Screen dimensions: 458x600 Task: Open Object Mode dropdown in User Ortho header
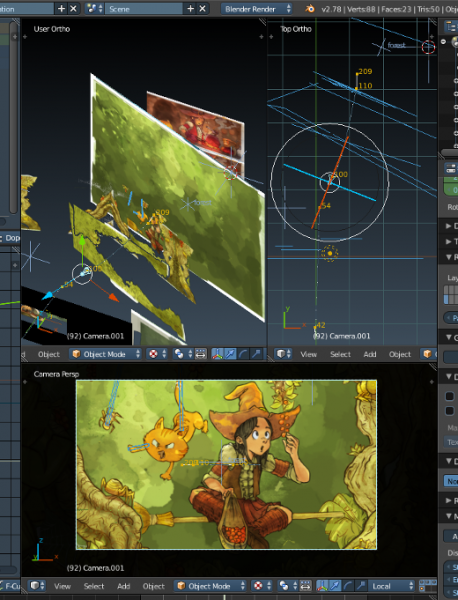pyautogui.click(x=105, y=354)
